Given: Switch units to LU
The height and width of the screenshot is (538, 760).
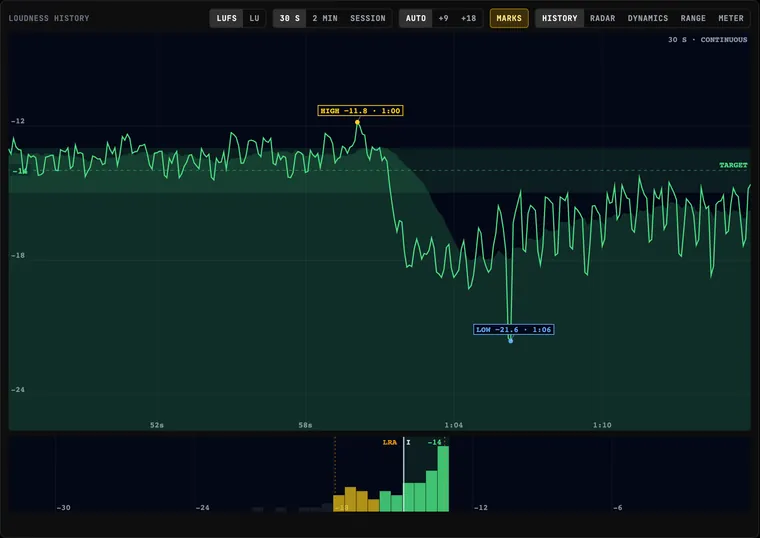Looking at the screenshot, I should (254, 18).
